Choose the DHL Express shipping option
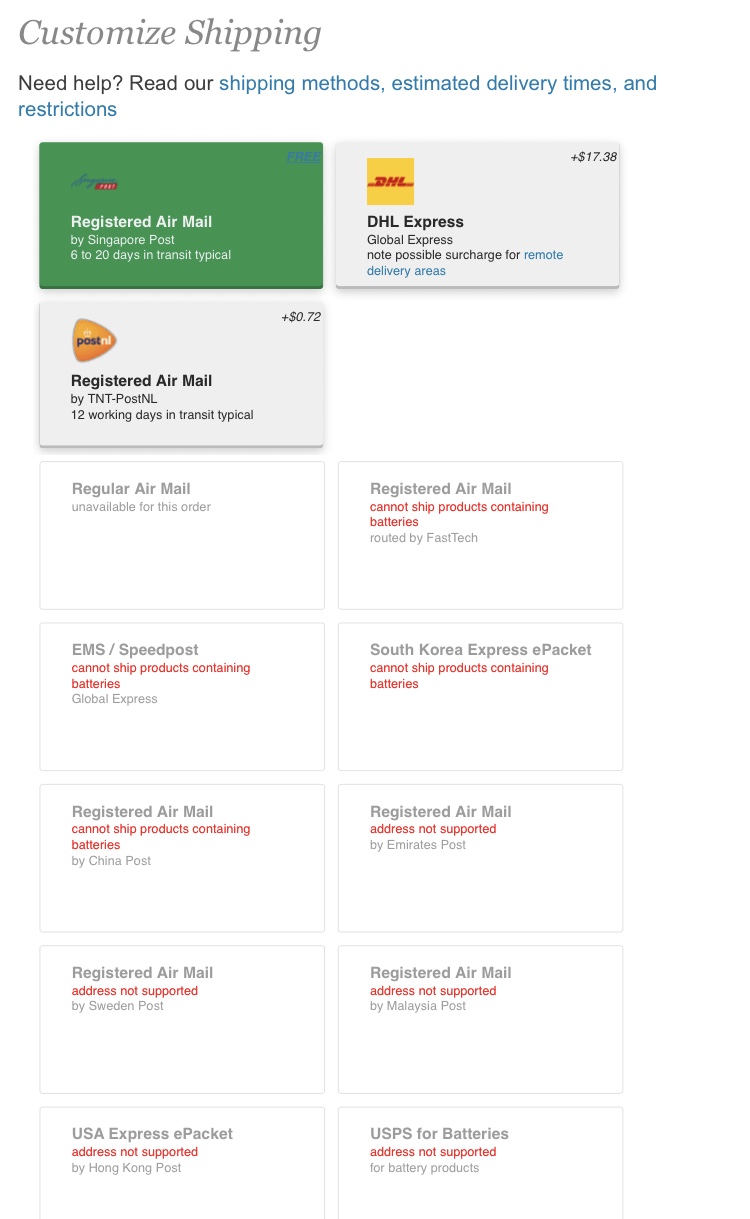Screen dimensions: 750x1219 (477, 236)
